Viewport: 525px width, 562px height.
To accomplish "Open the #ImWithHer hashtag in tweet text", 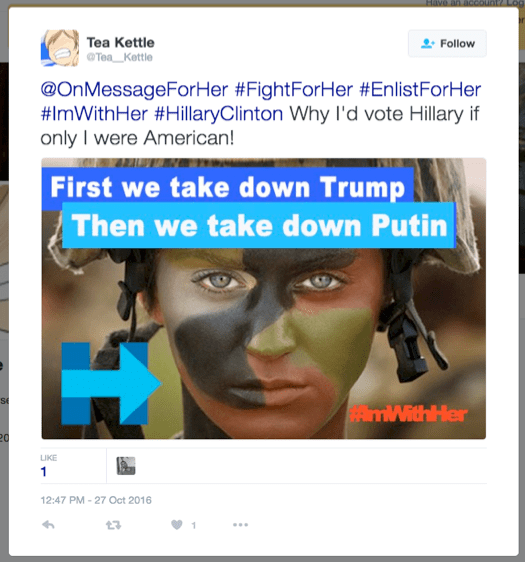I will click(x=94, y=114).
